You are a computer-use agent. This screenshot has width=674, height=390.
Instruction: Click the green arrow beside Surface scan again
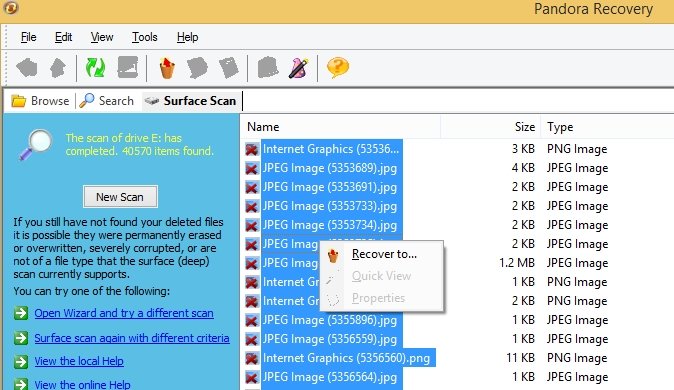(21, 338)
